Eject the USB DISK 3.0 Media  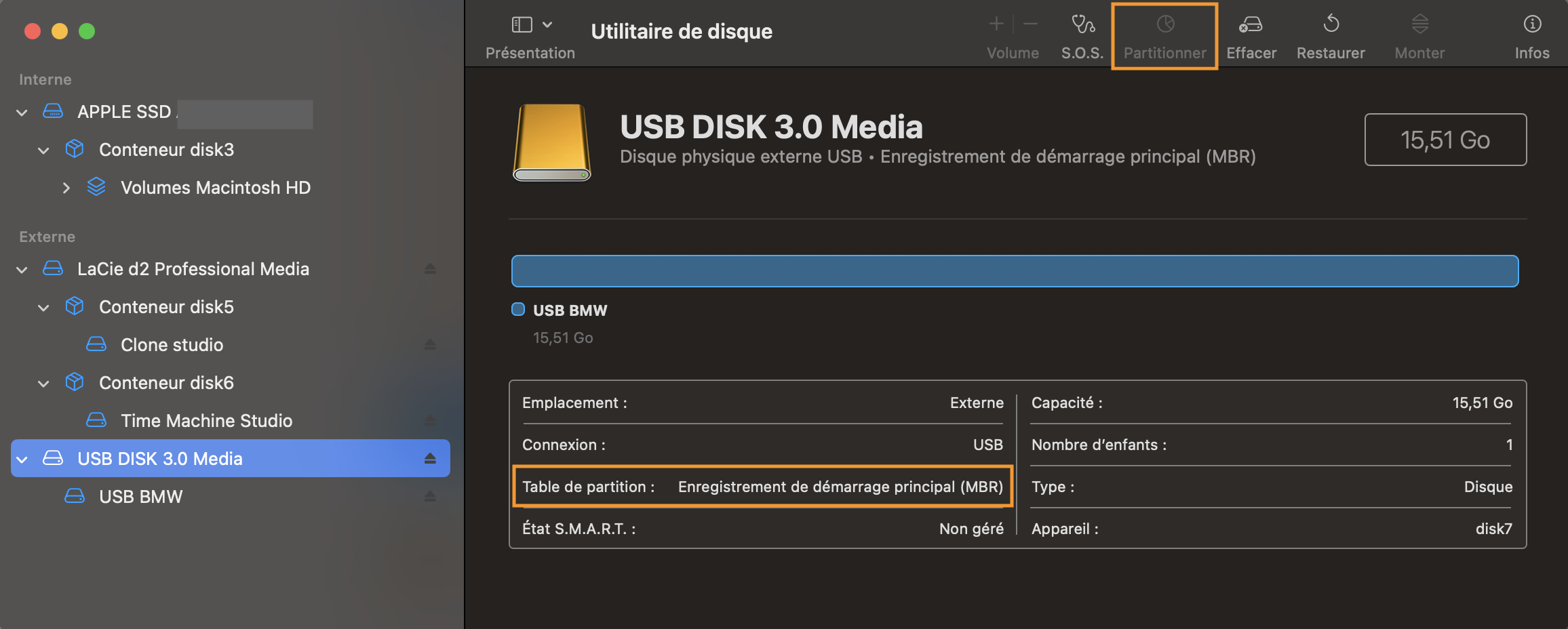(430, 459)
